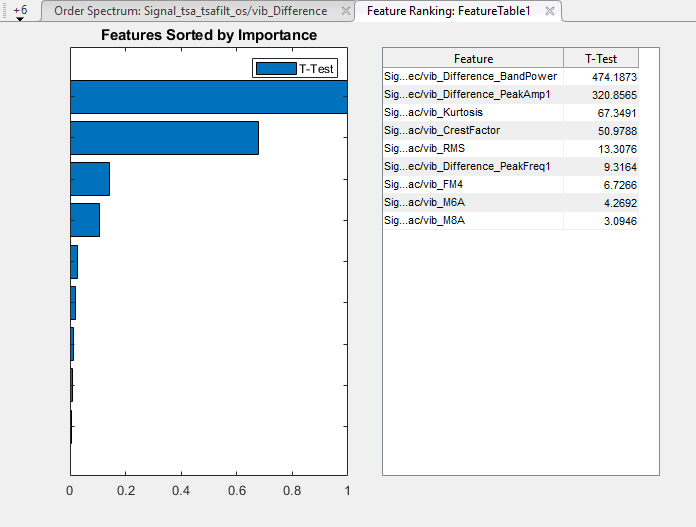
Task: Select the vib_Difference_BandPower feature row
Action: [x=471, y=76]
